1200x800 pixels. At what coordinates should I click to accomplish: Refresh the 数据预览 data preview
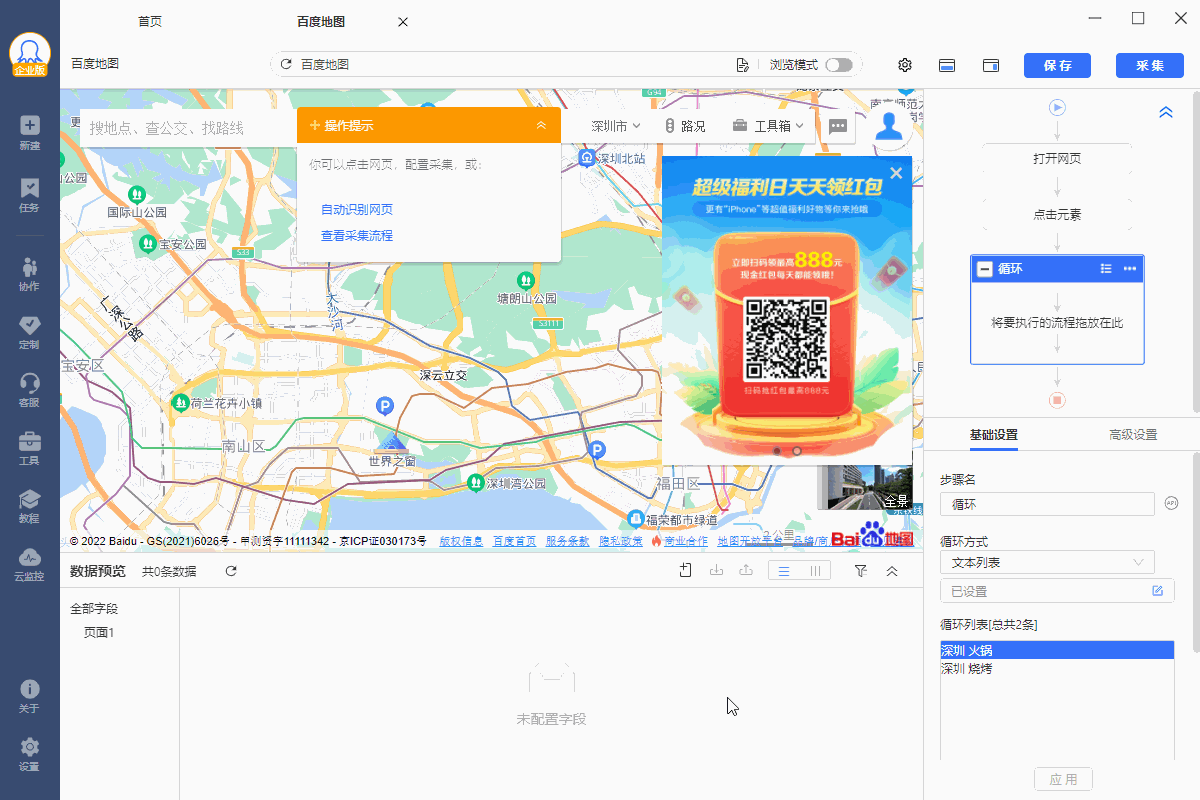coord(231,571)
